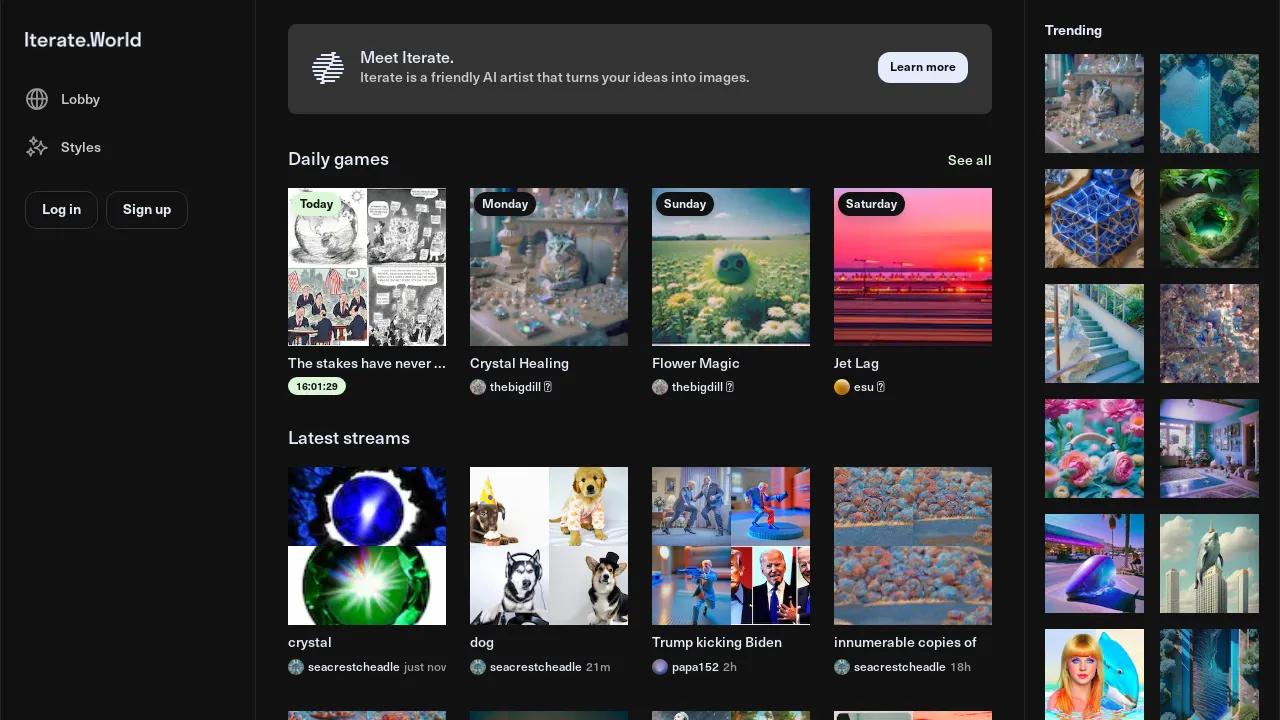This screenshot has width=1280, height=720.
Task: Click esu avatar under Jet Lag
Action: 842,387
